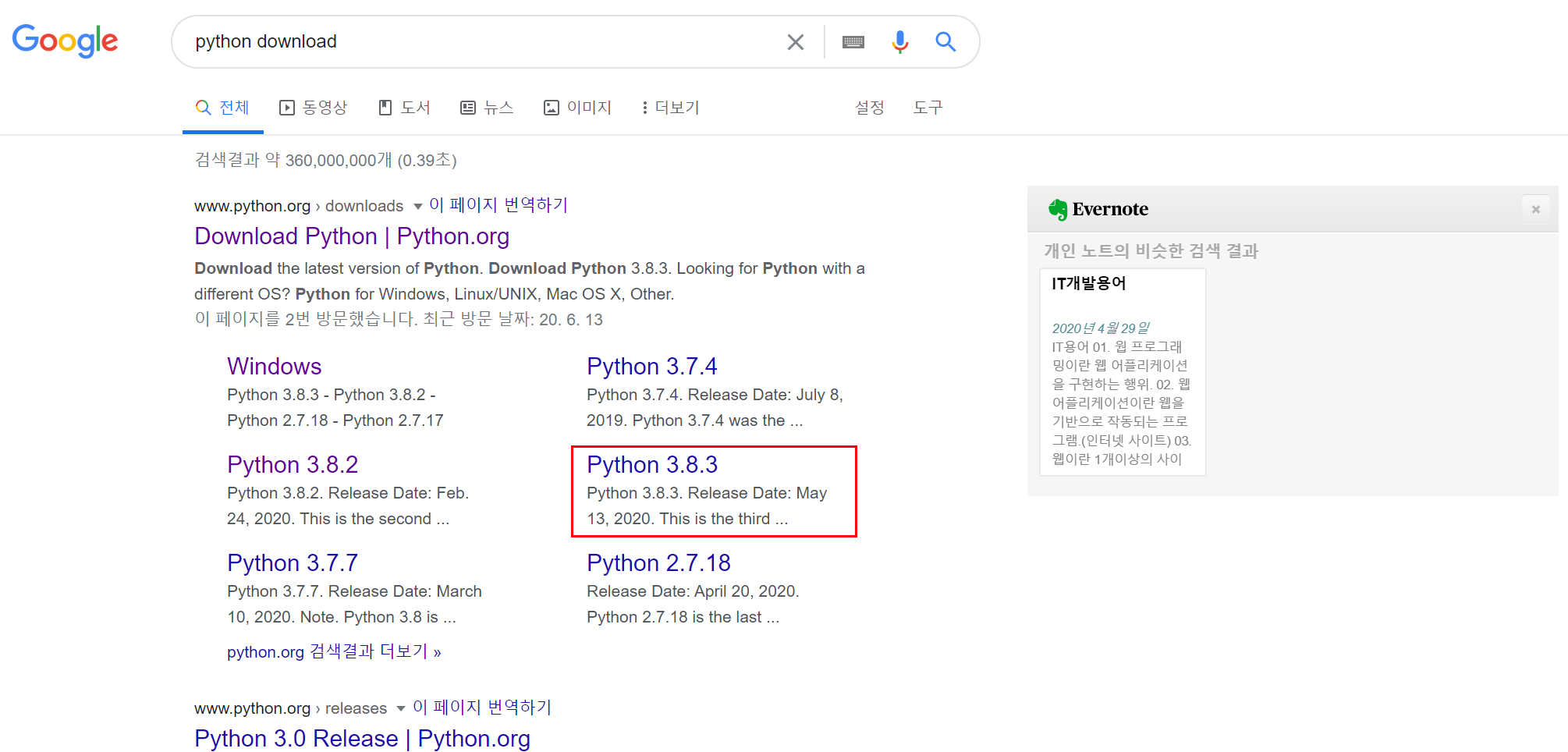Expand dropdown arrow next to python.org downloads
Image resolution: width=1568 pixels, height=752 pixels.
click(417, 207)
